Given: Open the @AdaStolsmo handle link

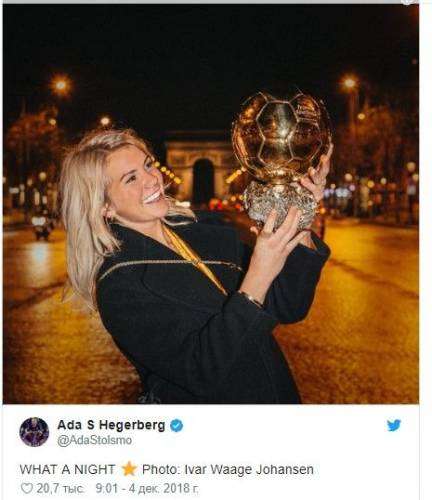Looking at the screenshot, I should 95,440.
